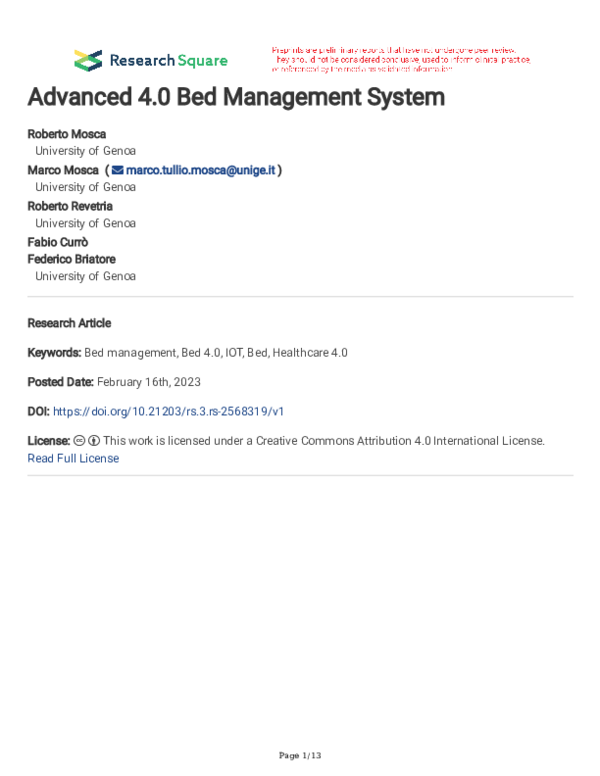Click the title Advanced 4.0 Bed Management System
The height and width of the screenshot is (776, 600).
236,97
